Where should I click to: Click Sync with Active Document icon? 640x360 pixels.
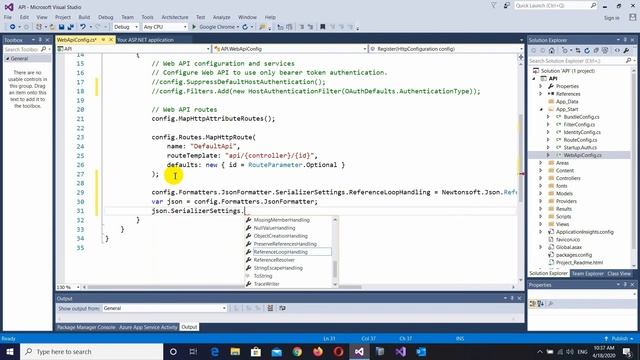[x=578, y=51]
